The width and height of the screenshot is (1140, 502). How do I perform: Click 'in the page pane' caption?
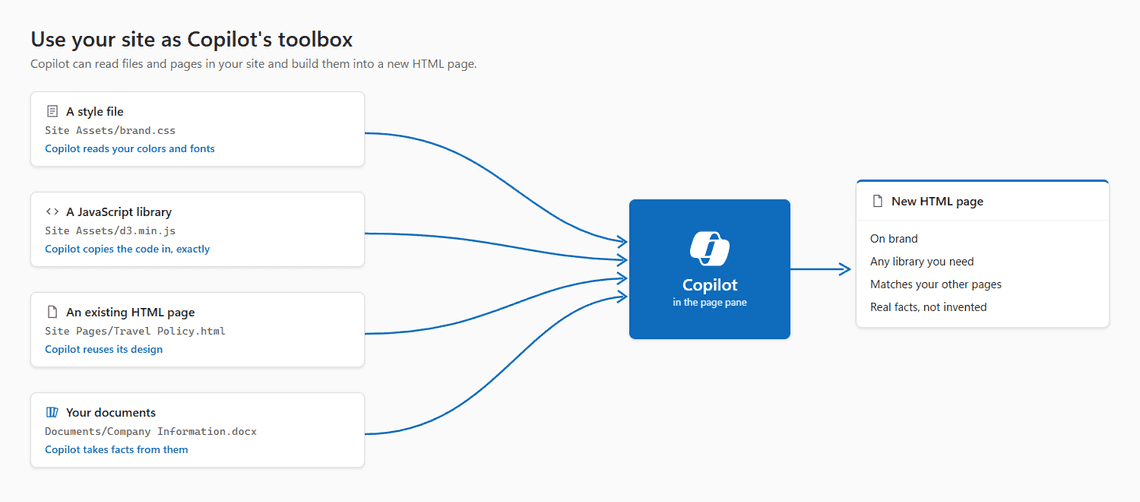click(x=710, y=303)
